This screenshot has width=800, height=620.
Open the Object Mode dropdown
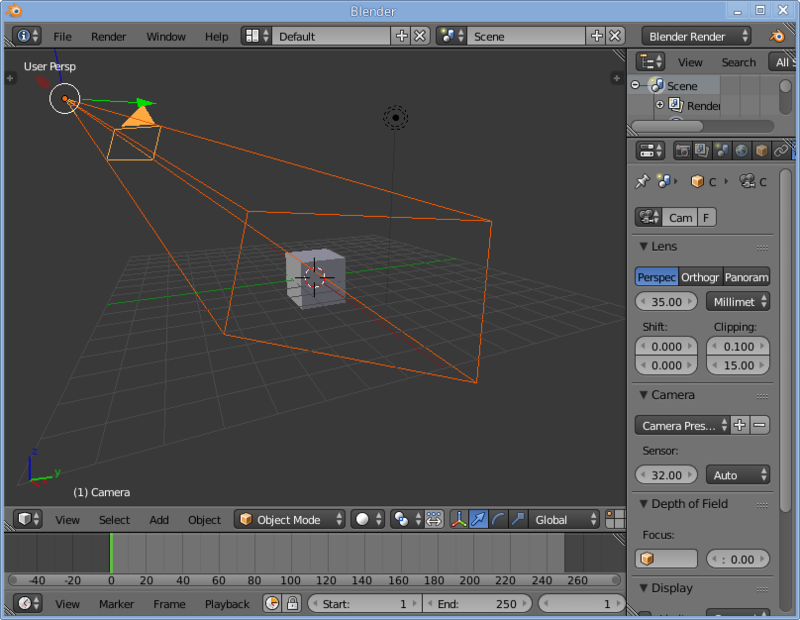pos(290,519)
